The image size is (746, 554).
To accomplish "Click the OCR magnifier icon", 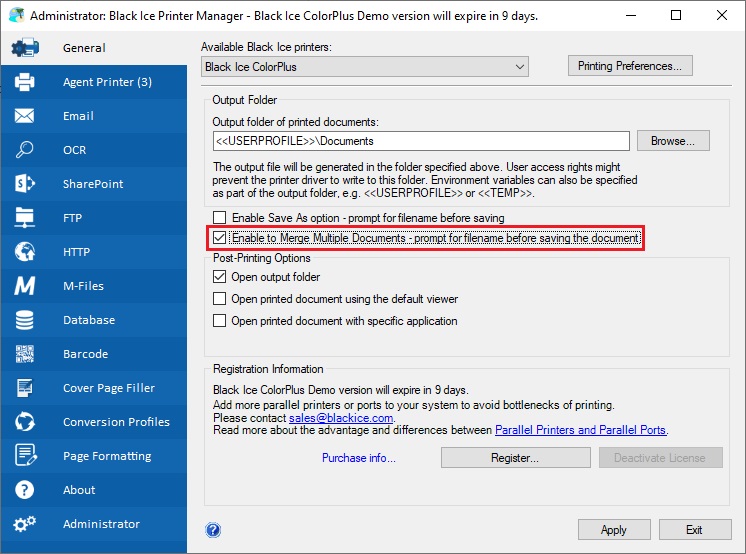I will (24, 149).
